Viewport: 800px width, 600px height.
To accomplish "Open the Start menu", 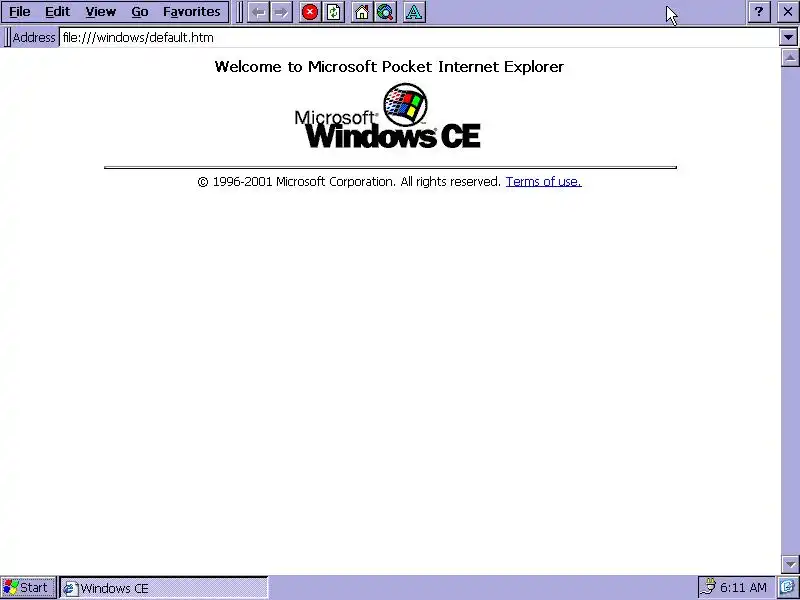I will 28,588.
